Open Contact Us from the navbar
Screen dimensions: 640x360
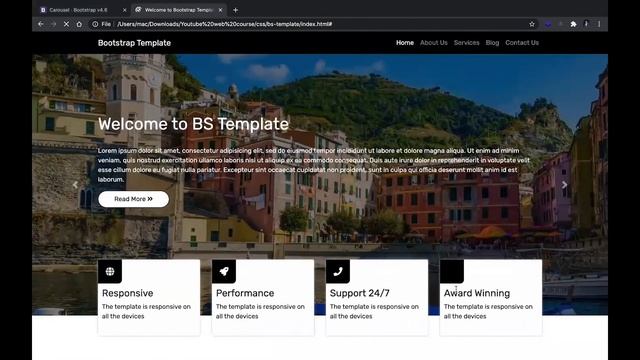(x=522, y=42)
